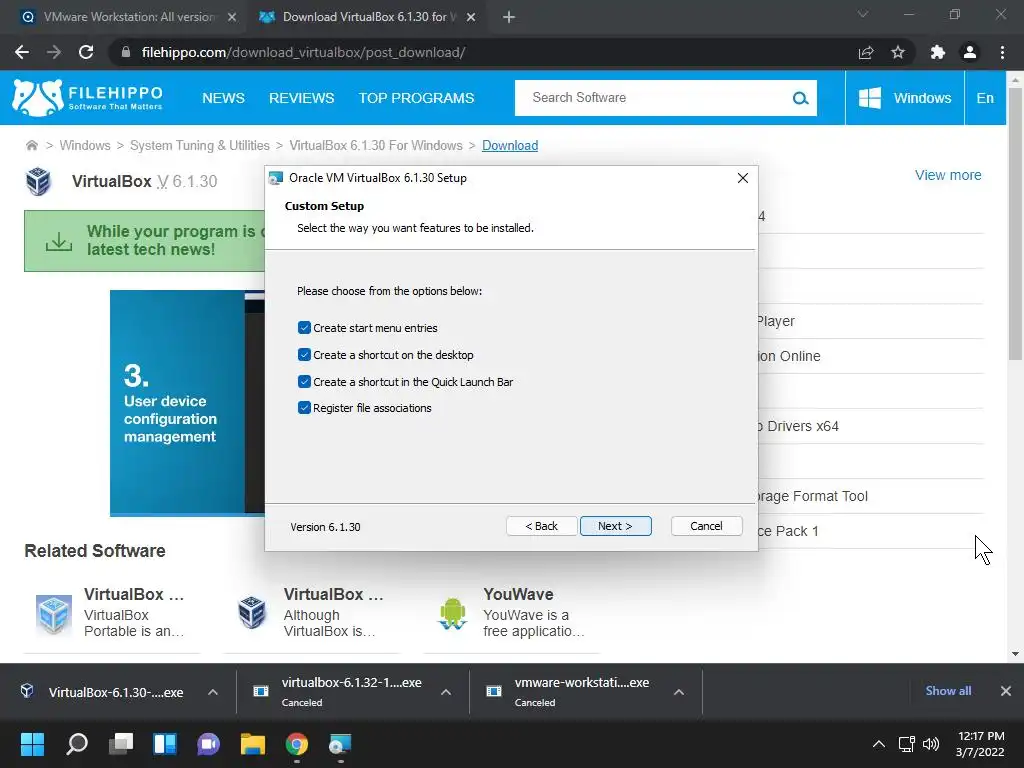Screen dimensions: 1024x768
Task: Open the Chrome extensions puzzle icon
Action: coord(938,52)
